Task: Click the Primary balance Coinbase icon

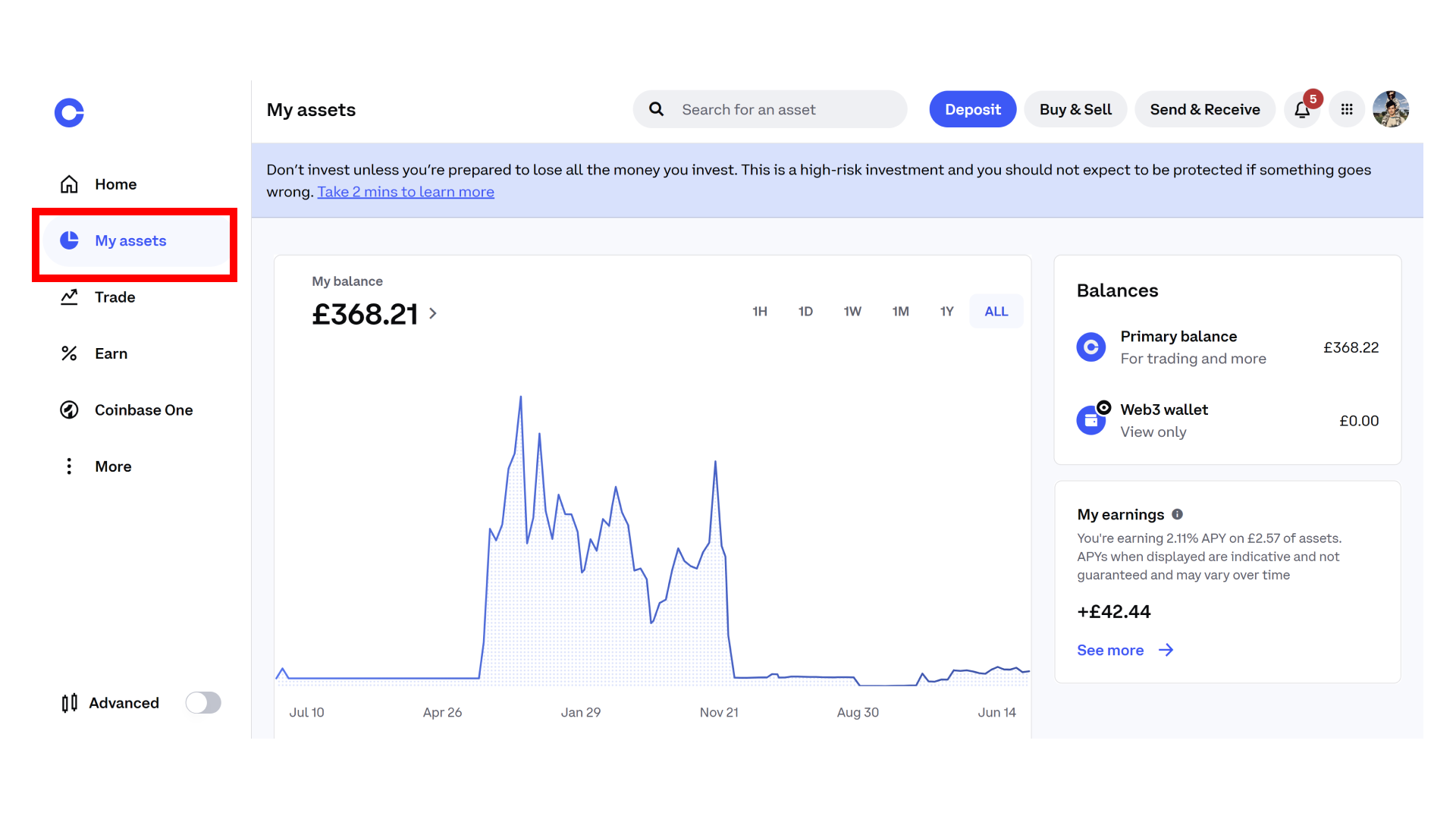Action: [x=1091, y=347]
